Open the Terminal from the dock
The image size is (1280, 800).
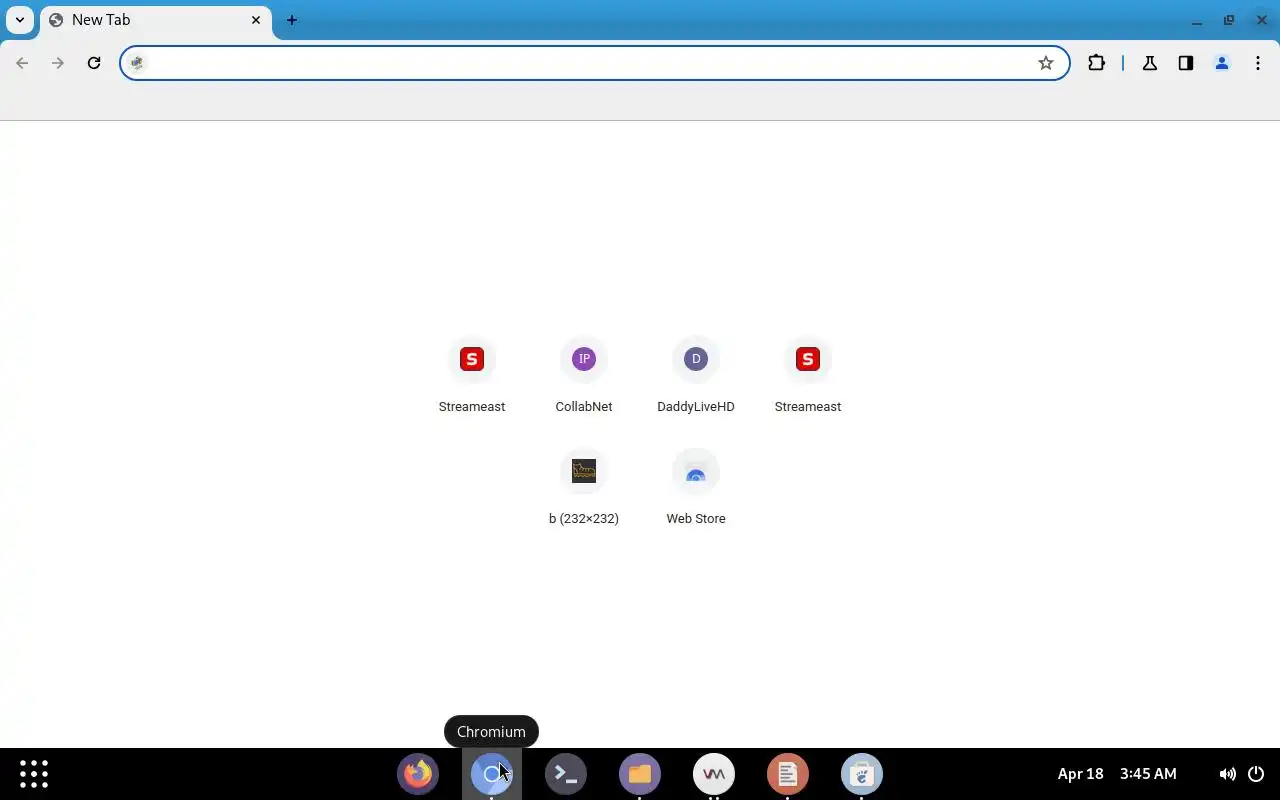(x=566, y=774)
